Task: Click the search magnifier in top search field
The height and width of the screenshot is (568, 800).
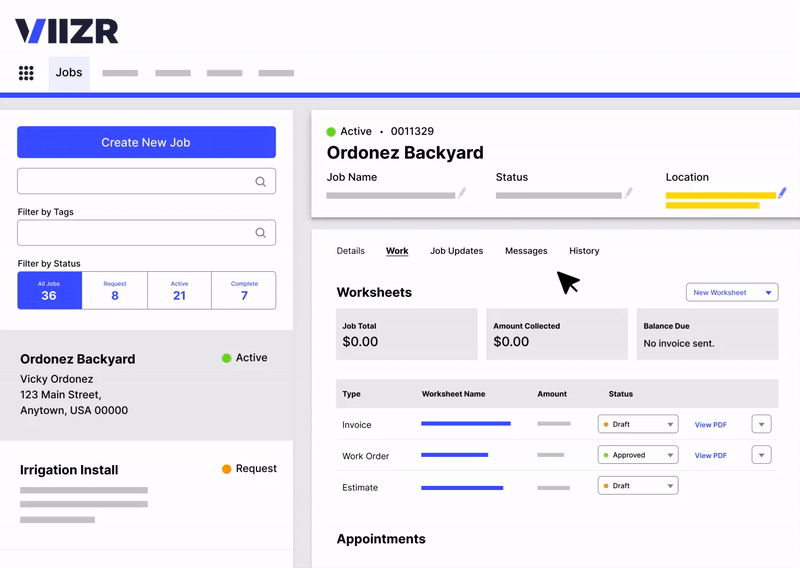Action: pos(260,181)
